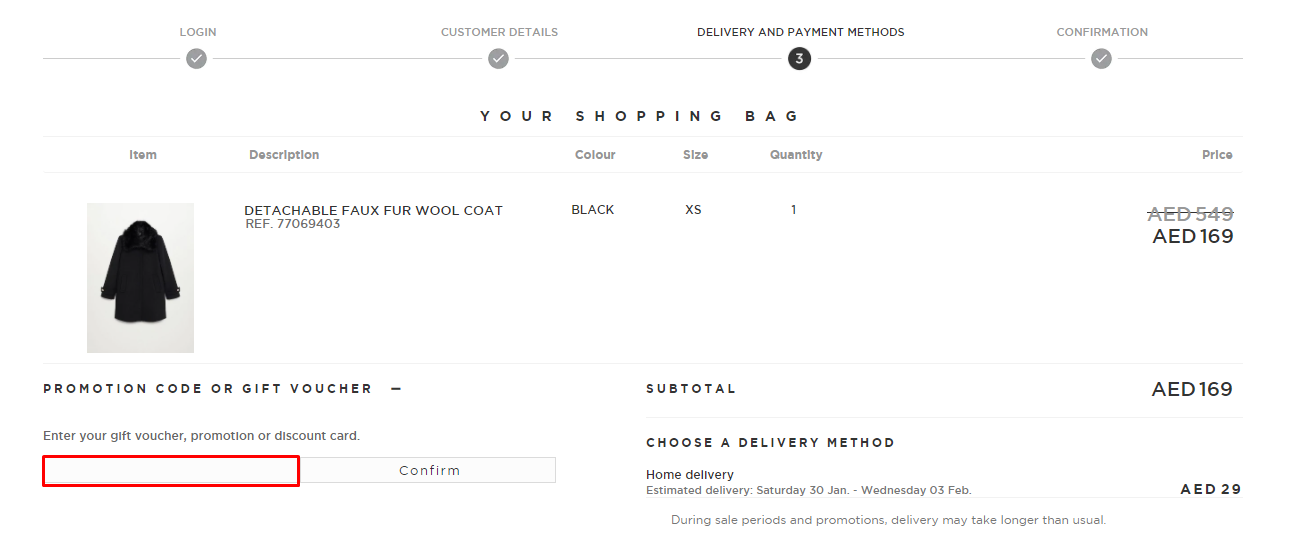
Task: Click the BLACK colour value
Action: (x=593, y=210)
